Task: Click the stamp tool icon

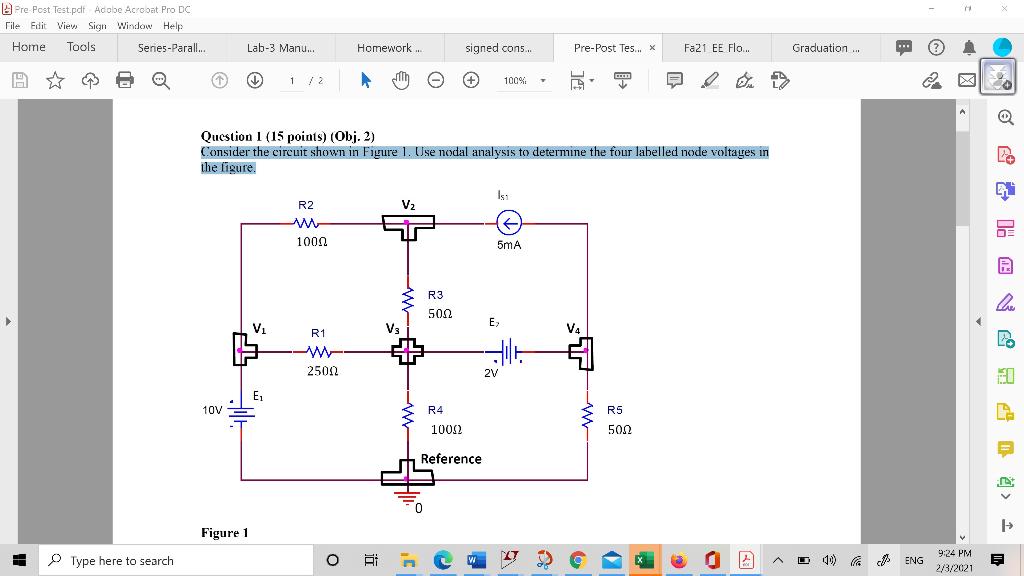Action: click(x=780, y=80)
